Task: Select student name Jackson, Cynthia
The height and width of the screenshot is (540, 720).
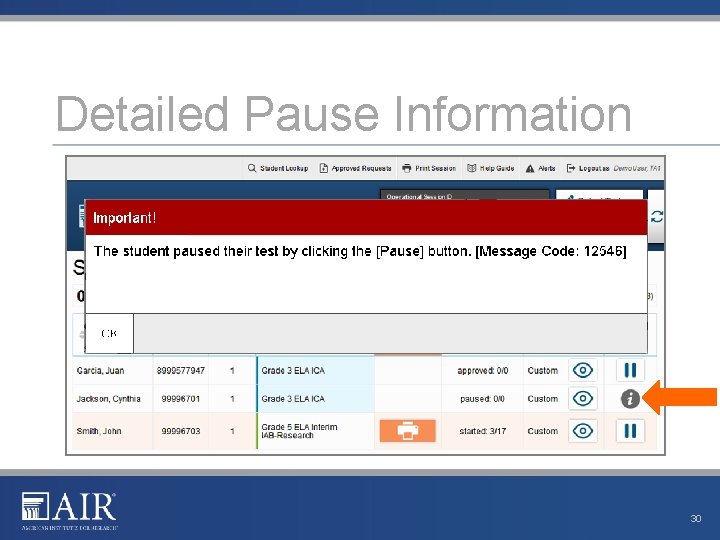Action: (108, 399)
